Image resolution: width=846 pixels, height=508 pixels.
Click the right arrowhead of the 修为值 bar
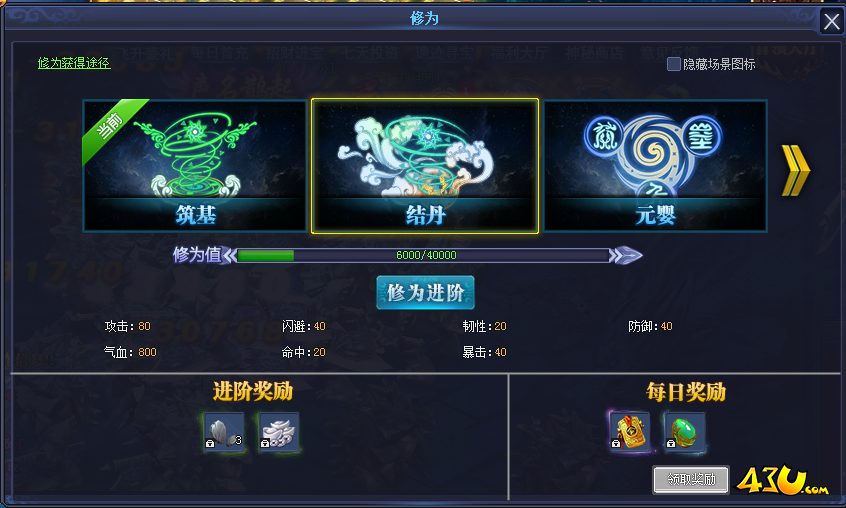626,255
